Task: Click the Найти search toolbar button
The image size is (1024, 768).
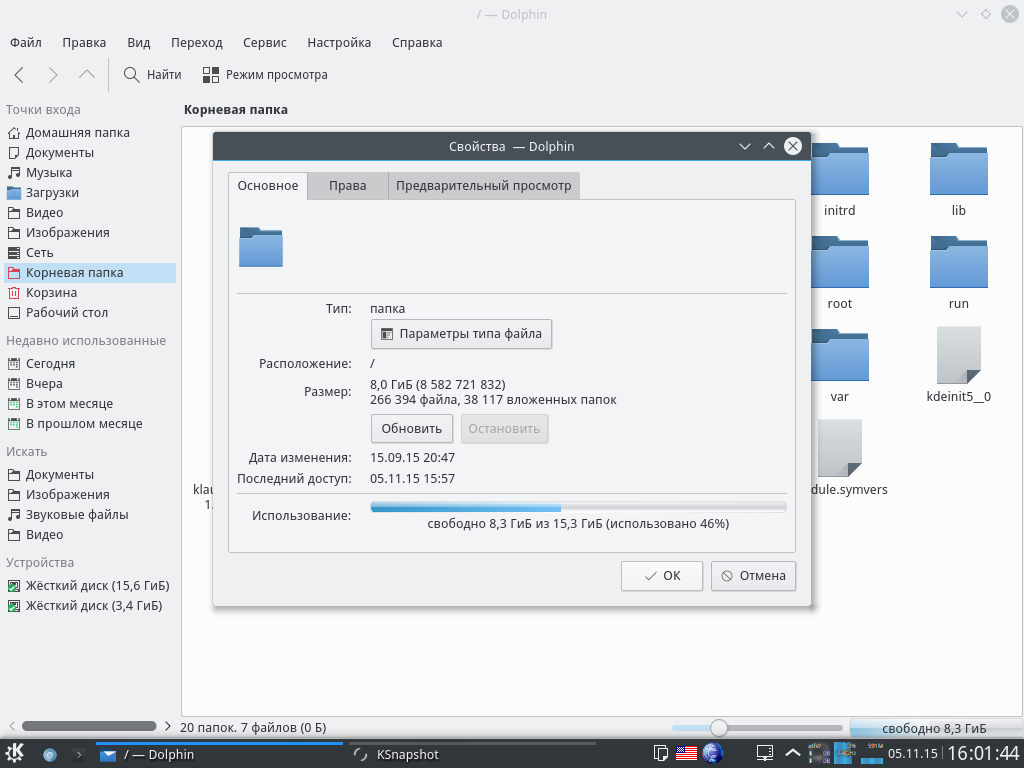Action: pyautogui.click(x=153, y=75)
